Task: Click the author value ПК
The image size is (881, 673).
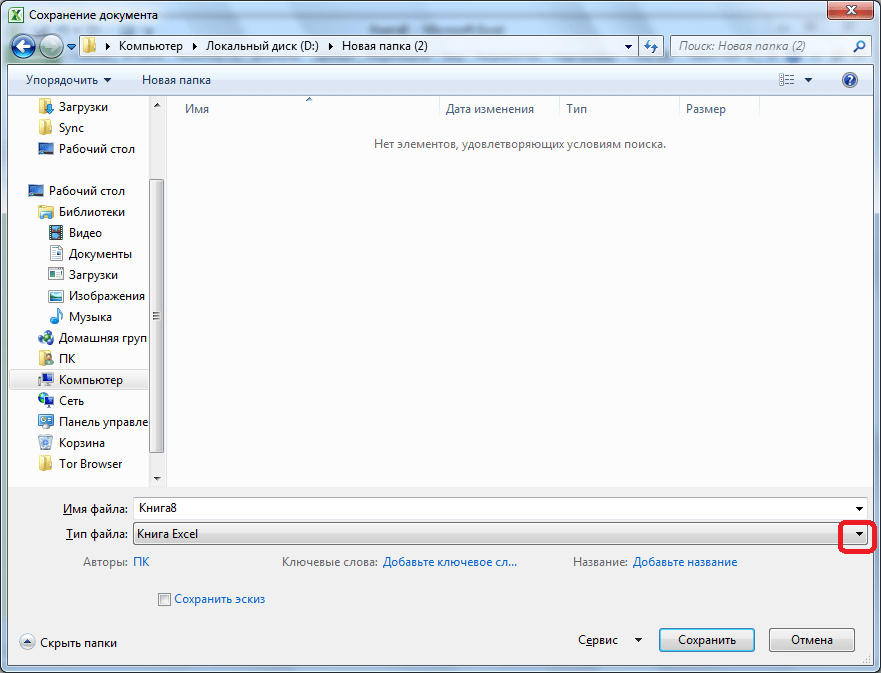Action: [141, 562]
